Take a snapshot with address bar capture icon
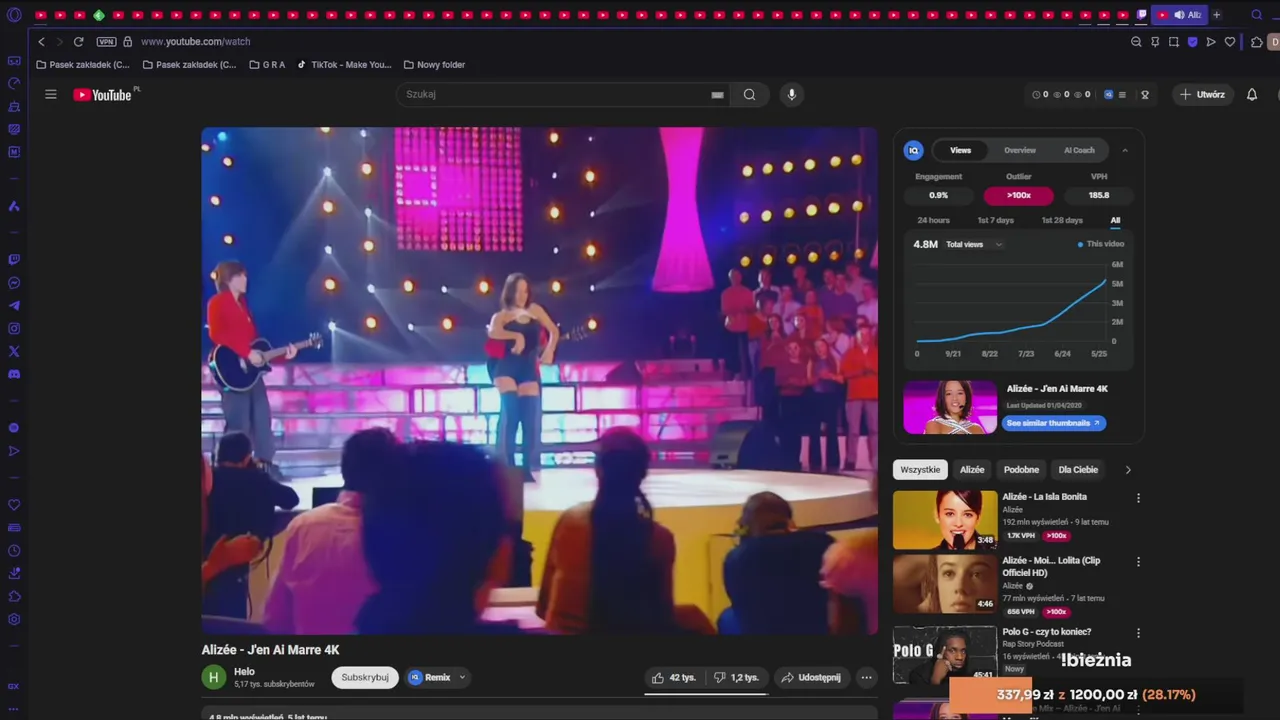The height and width of the screenshot is (720, 1280). [x=1174, y=42]
